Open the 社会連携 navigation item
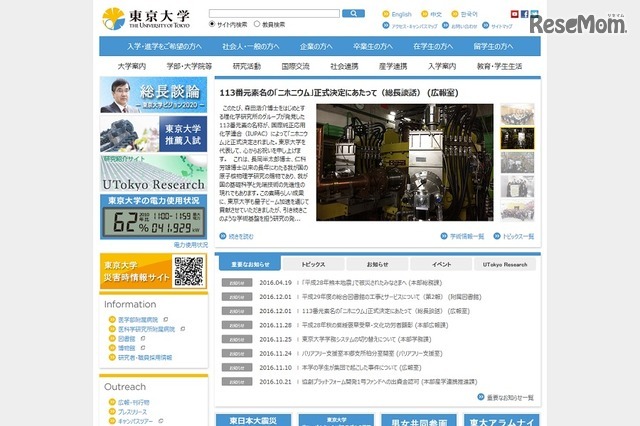Viewport: 640px width, 426px height. click(344, 66)
